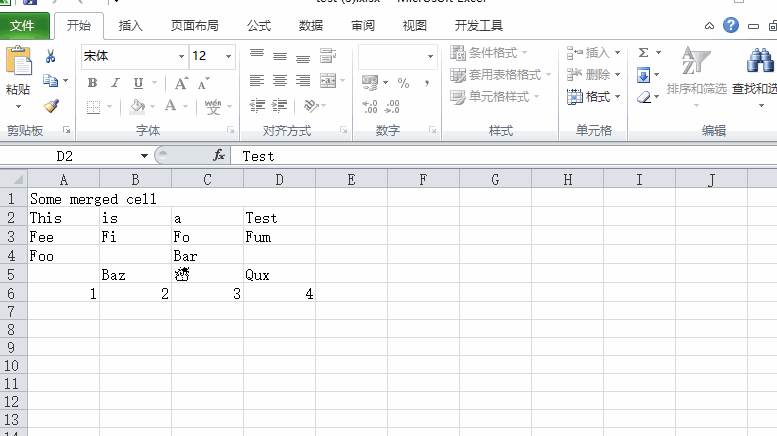Expand underline style arrow
Screen dimensions: 777x436
click(x=155, y=83)
